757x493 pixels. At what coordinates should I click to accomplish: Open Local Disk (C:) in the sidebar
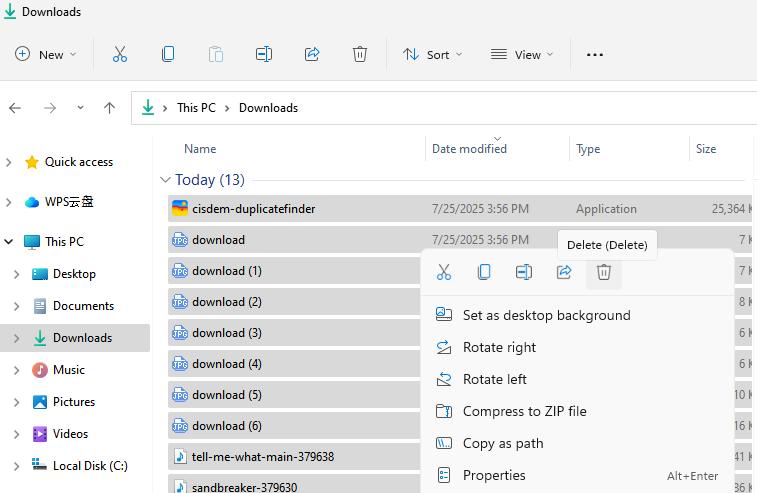[x=89, y=465]
